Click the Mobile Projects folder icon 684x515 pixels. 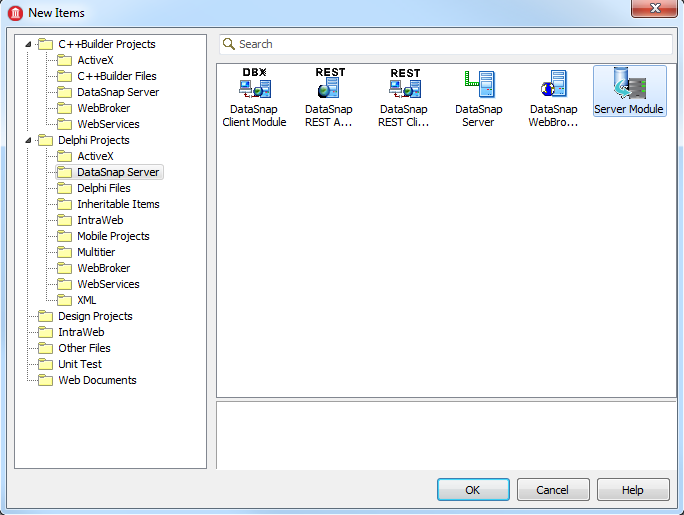(x=64, y=236)
